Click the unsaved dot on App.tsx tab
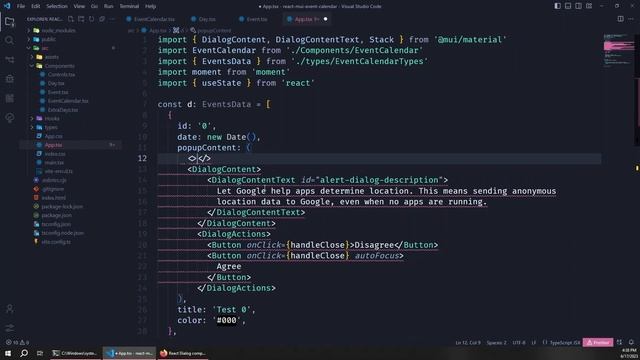 326,19
